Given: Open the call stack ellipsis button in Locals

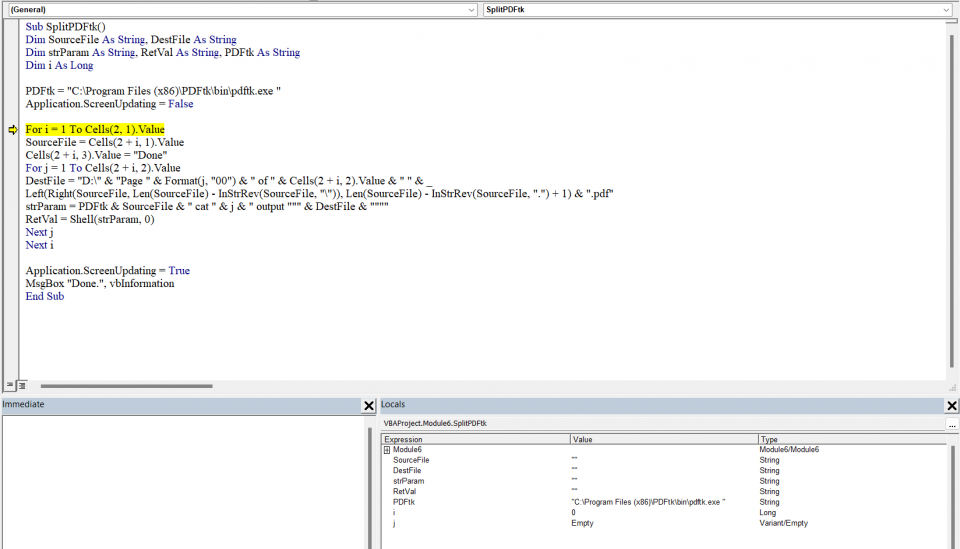Looking at the screenshot, I should pyautogui.click(x=951, y=424).
